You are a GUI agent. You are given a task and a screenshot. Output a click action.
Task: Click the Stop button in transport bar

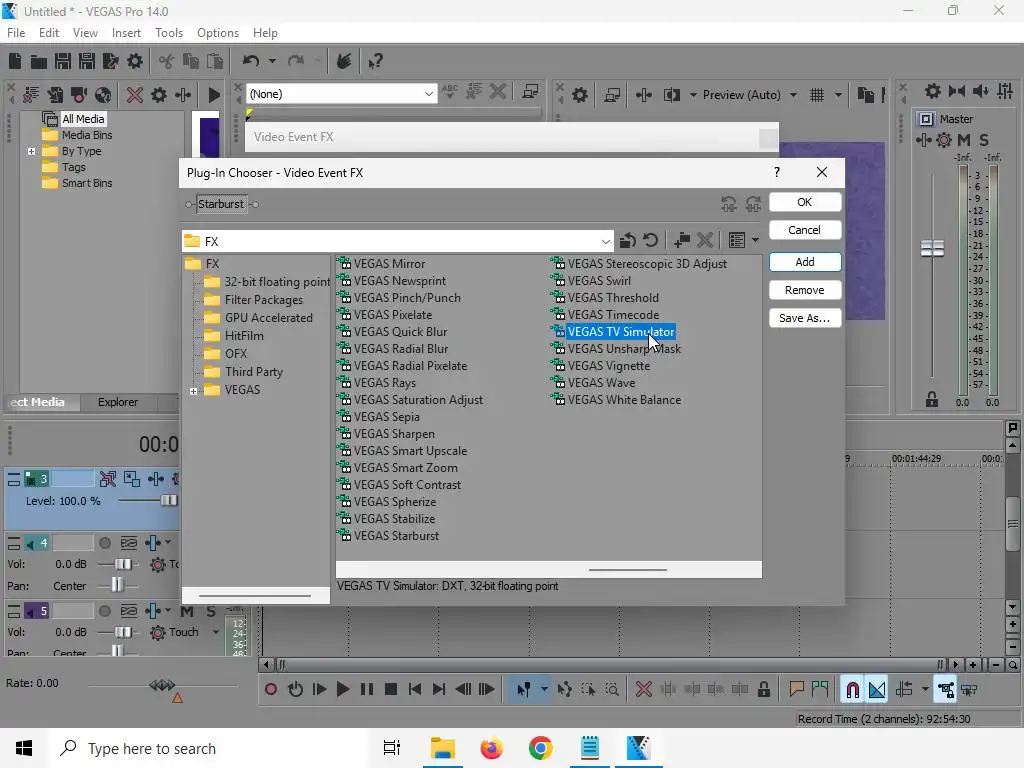(391, 689)
